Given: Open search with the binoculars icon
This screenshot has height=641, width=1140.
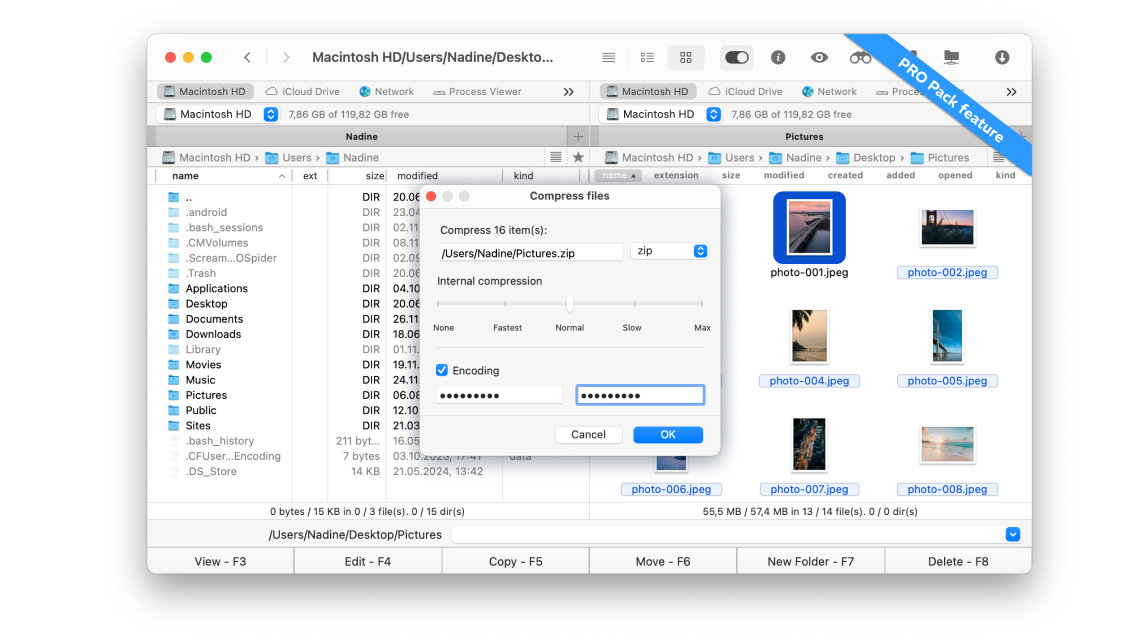Looking at the screenshot, I should (860, 57).
